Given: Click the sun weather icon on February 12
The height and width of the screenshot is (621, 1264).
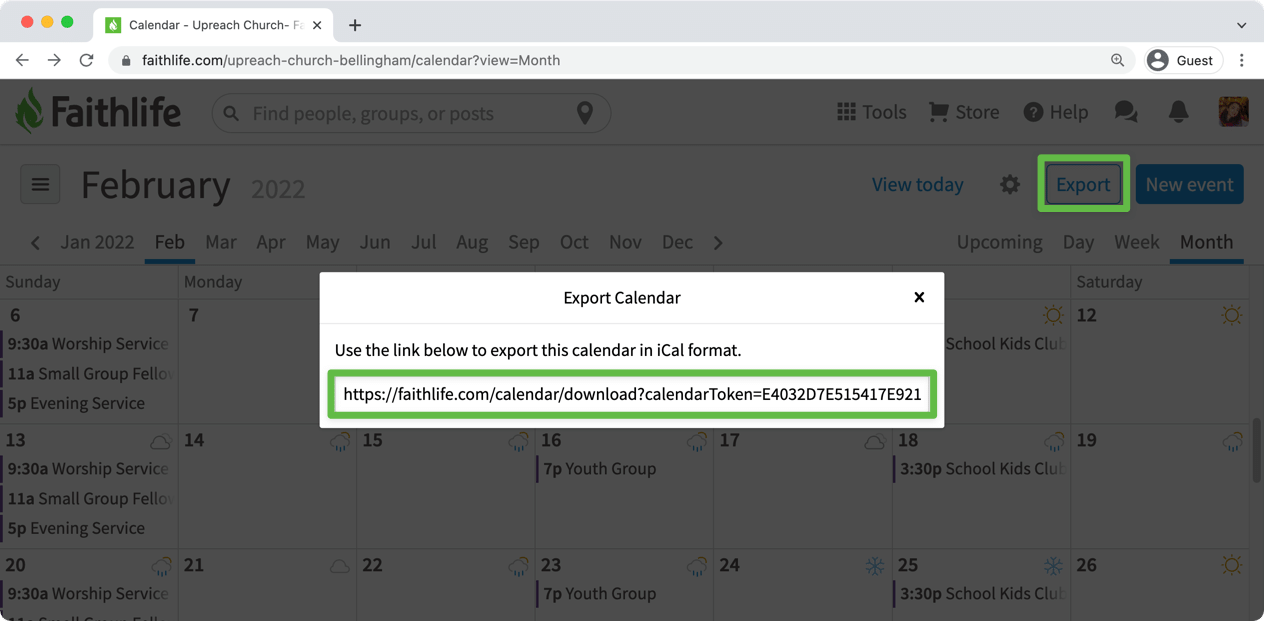Looking at the screenshot, I should coord(1232,316).
